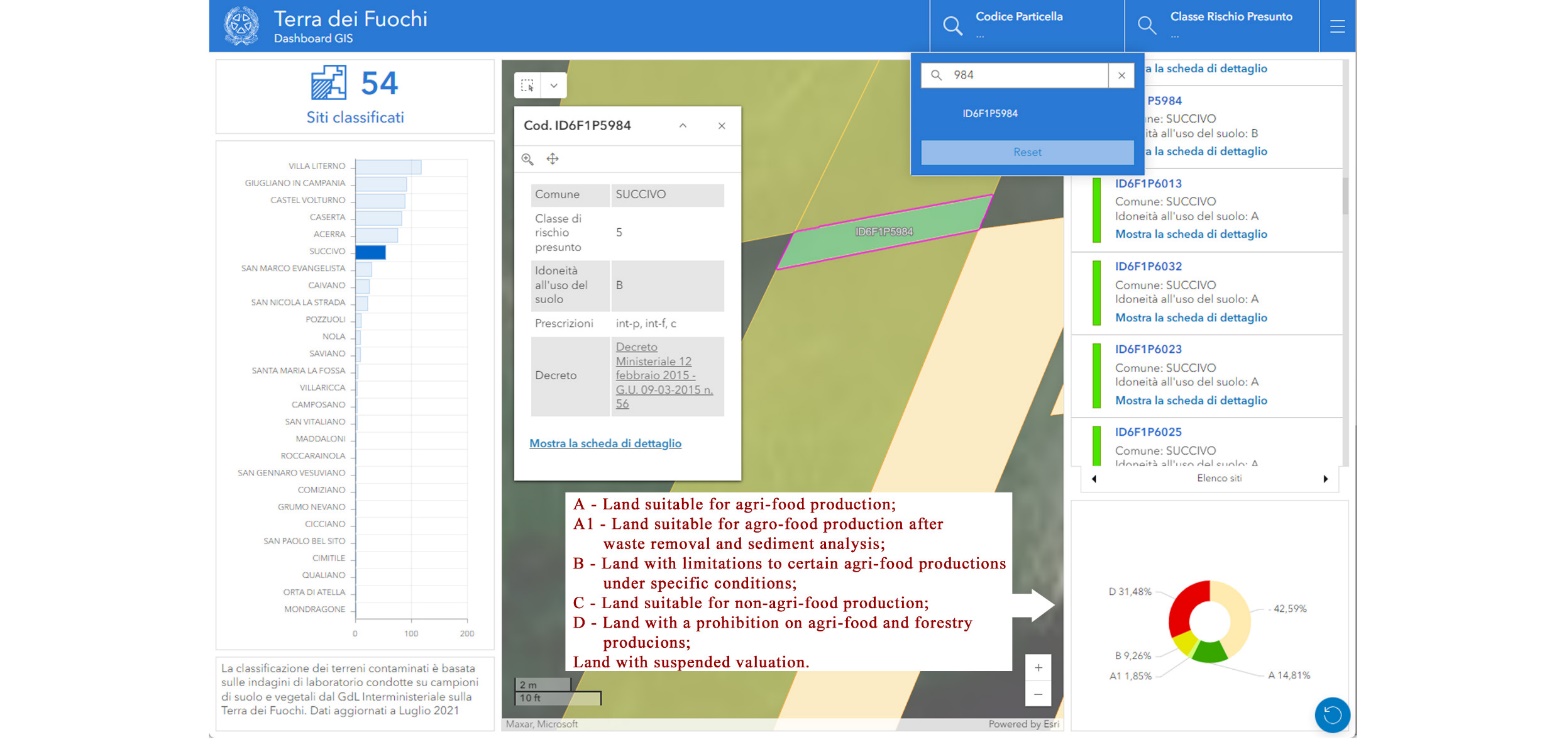Go to next page in Elenco siti
This screenshot has height=744, width=1559.
click(1325, 479)
